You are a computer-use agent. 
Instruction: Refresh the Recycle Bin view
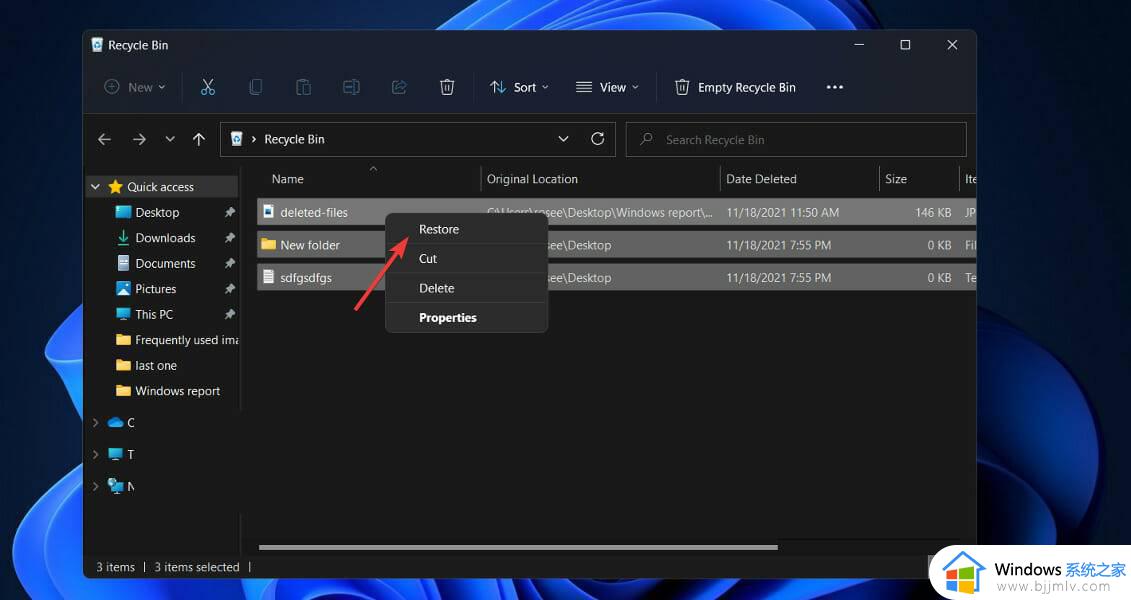[597, 138]
